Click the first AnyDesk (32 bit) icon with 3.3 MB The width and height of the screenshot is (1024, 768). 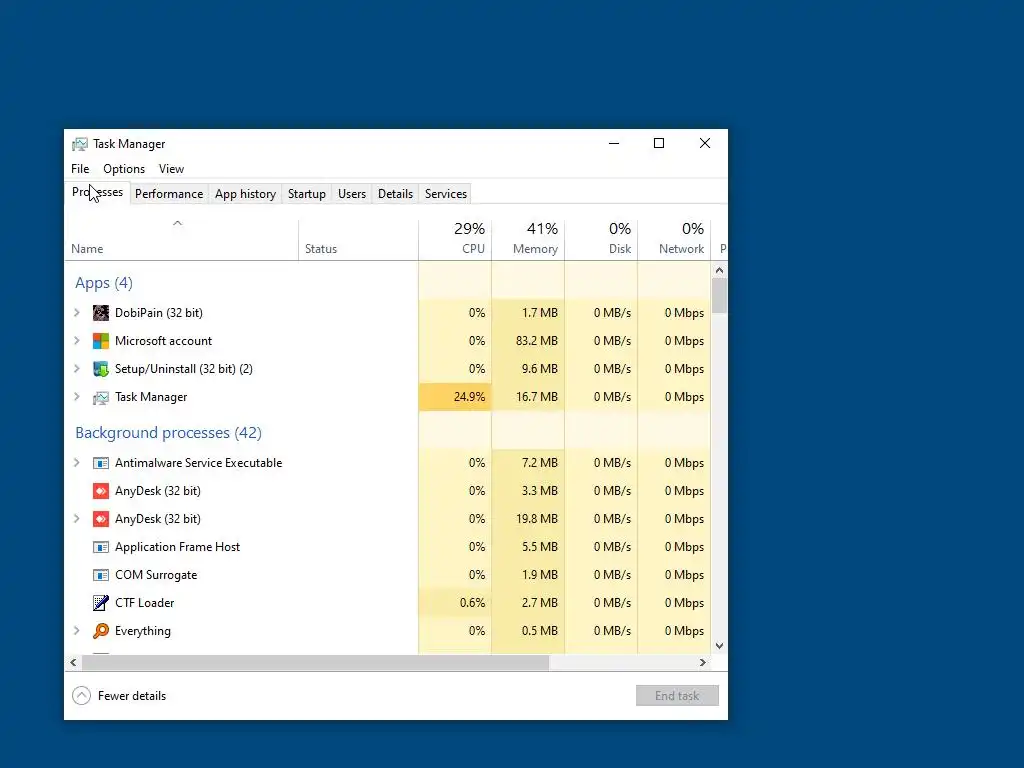pos(101,491)
